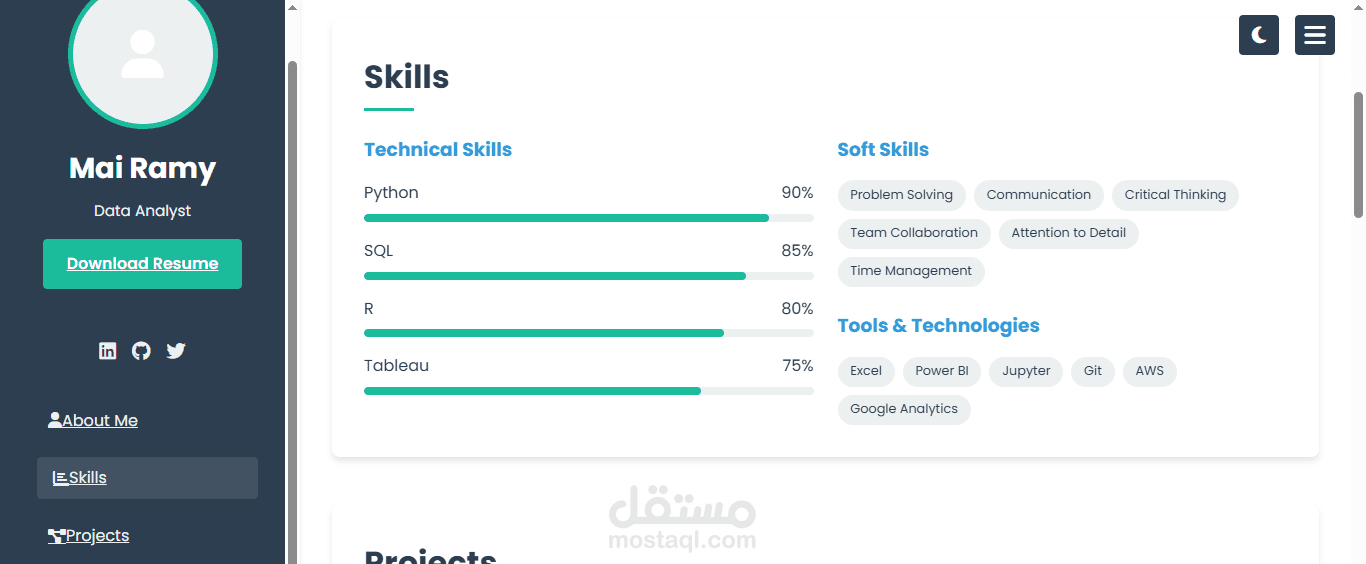
Task: Open the GitHub profile icon
Action: 142,351
